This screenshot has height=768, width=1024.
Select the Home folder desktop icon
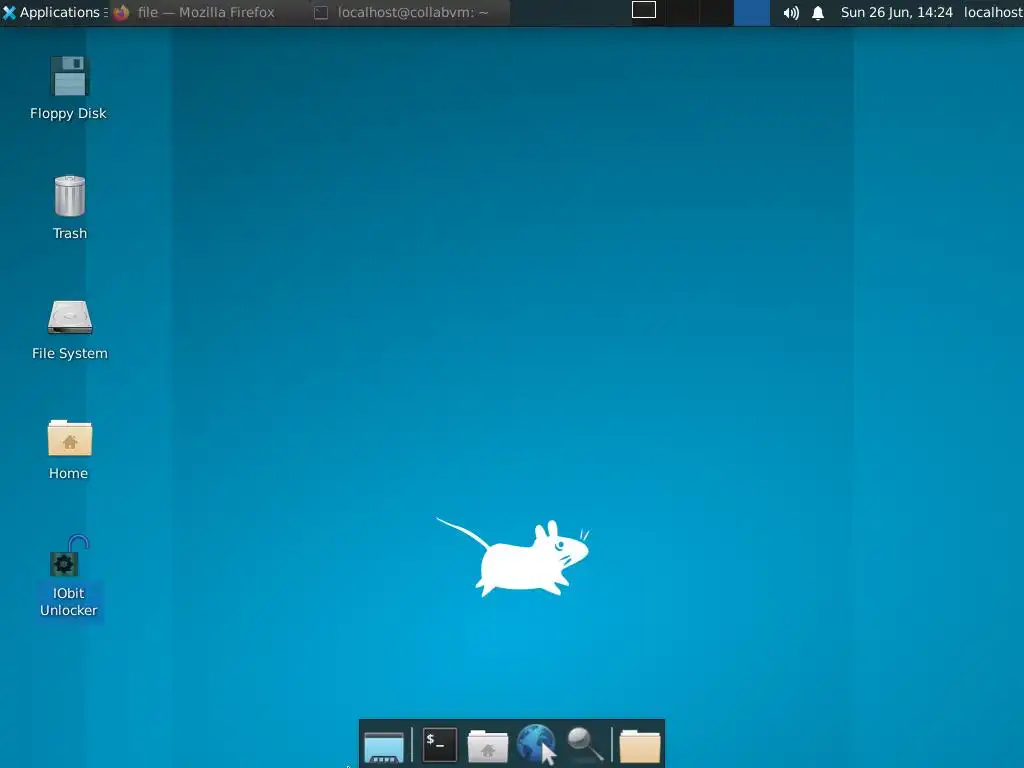(69, 449)
